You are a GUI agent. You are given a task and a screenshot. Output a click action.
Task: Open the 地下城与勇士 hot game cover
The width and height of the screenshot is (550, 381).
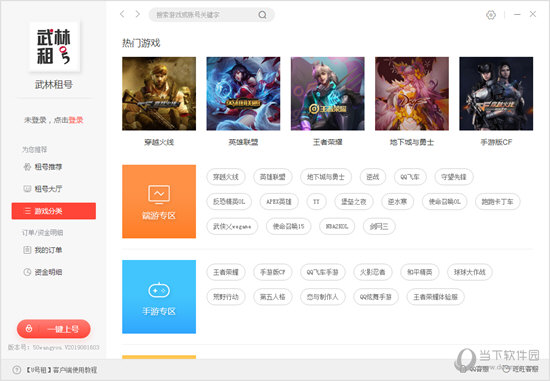(x=412, y=94)
